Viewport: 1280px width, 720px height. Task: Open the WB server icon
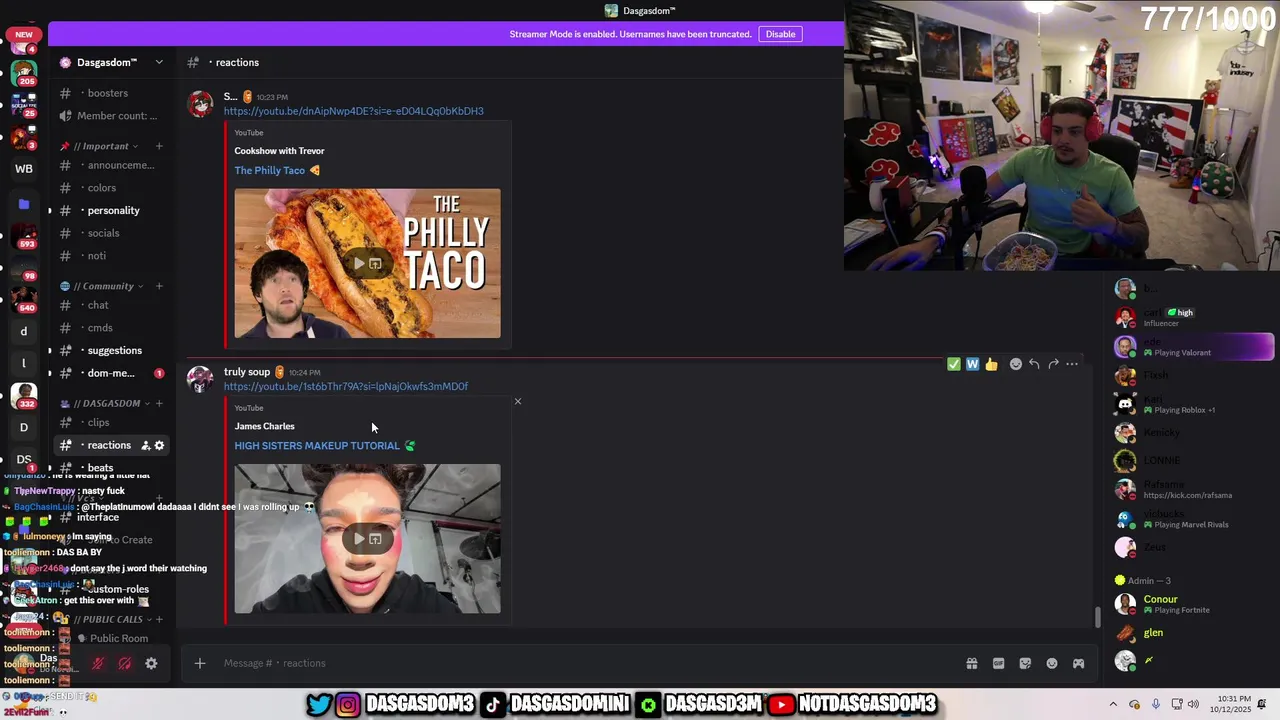[24, 169]
